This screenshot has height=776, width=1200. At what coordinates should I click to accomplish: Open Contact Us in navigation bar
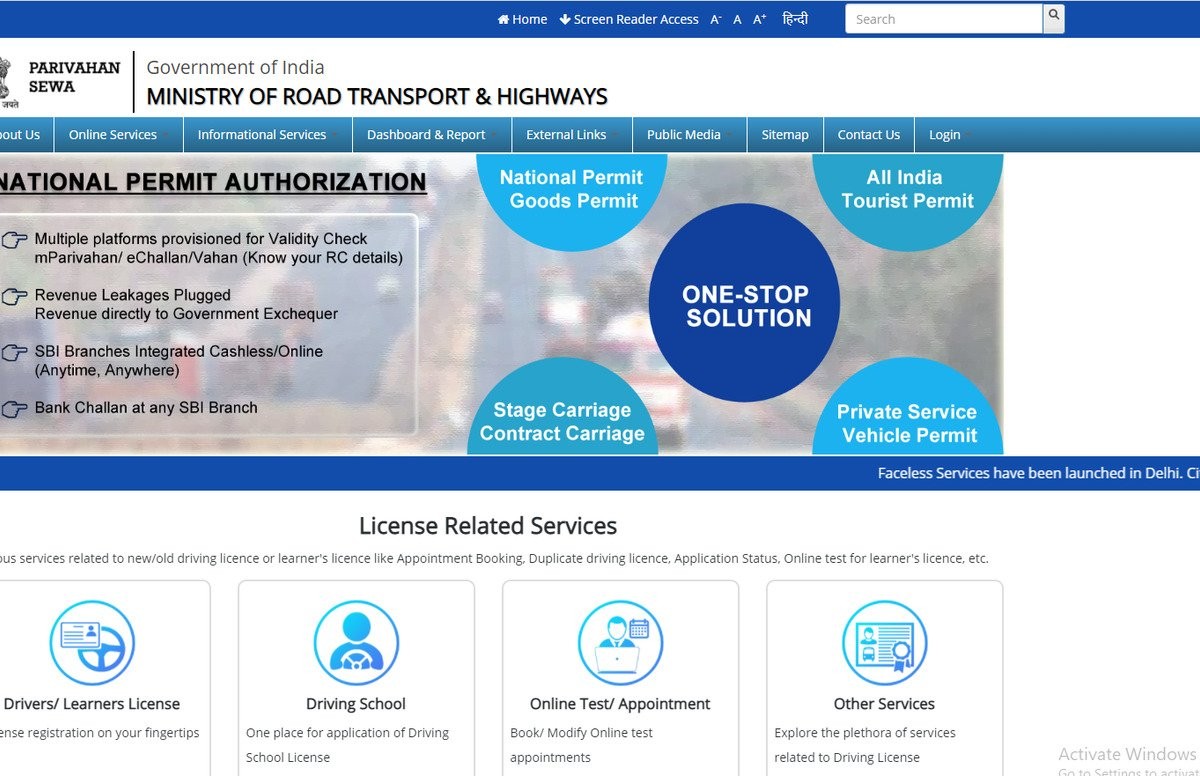click(868, 135)
